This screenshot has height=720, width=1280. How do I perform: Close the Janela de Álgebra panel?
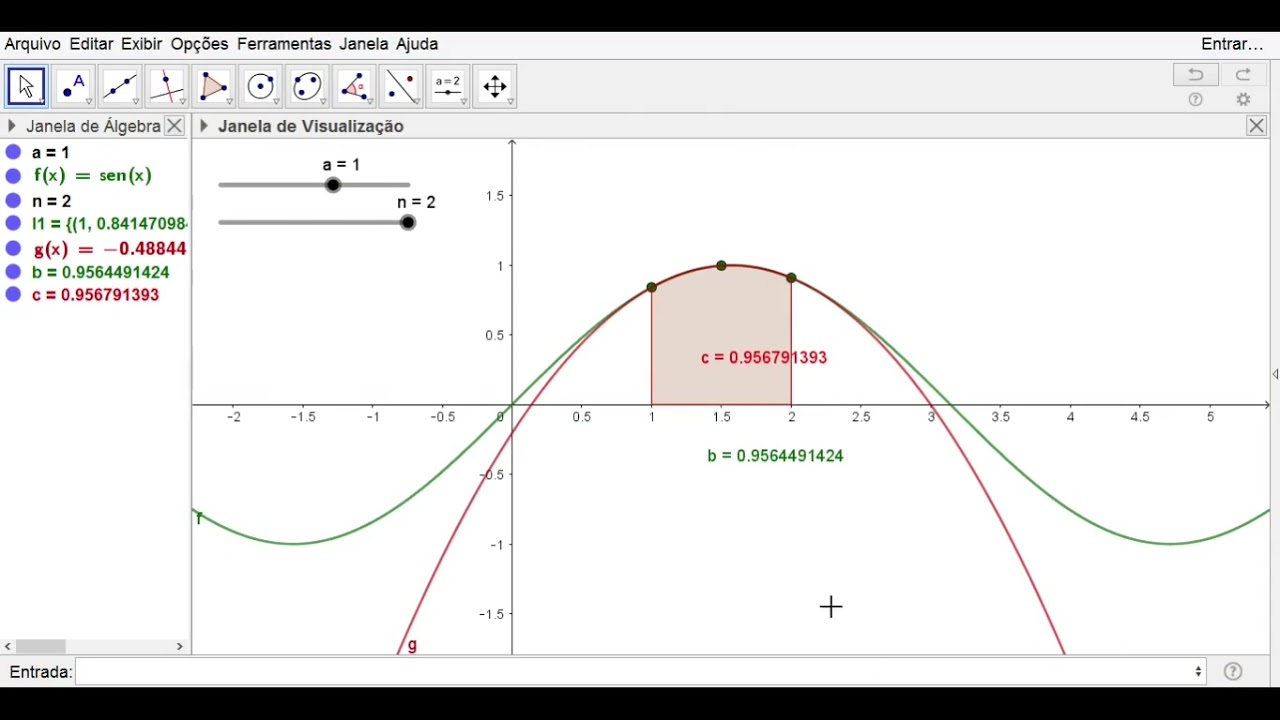(174, 126)
